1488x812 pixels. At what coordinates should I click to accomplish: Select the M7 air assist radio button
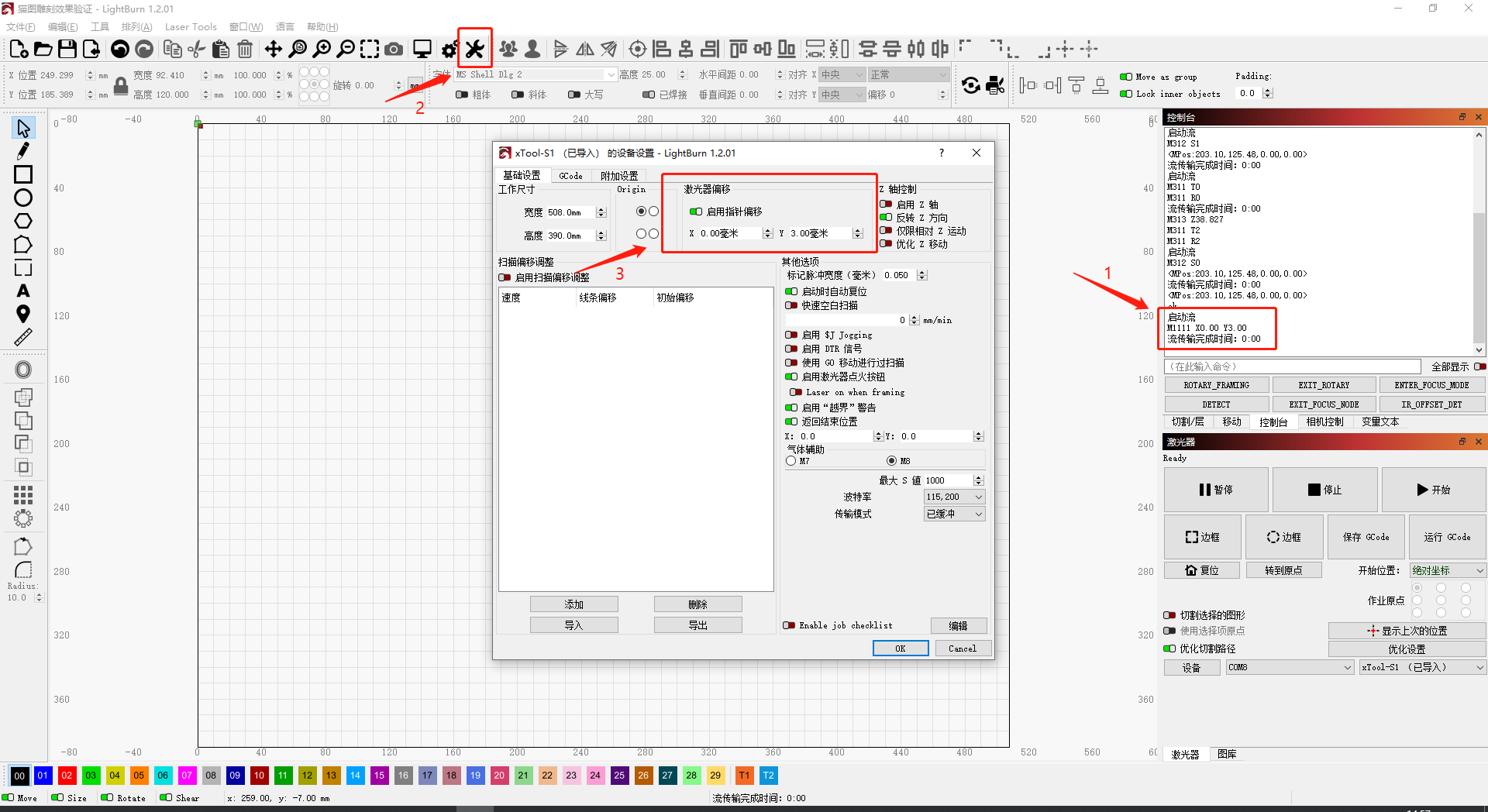pyautogui.click(x=791, y=461)
